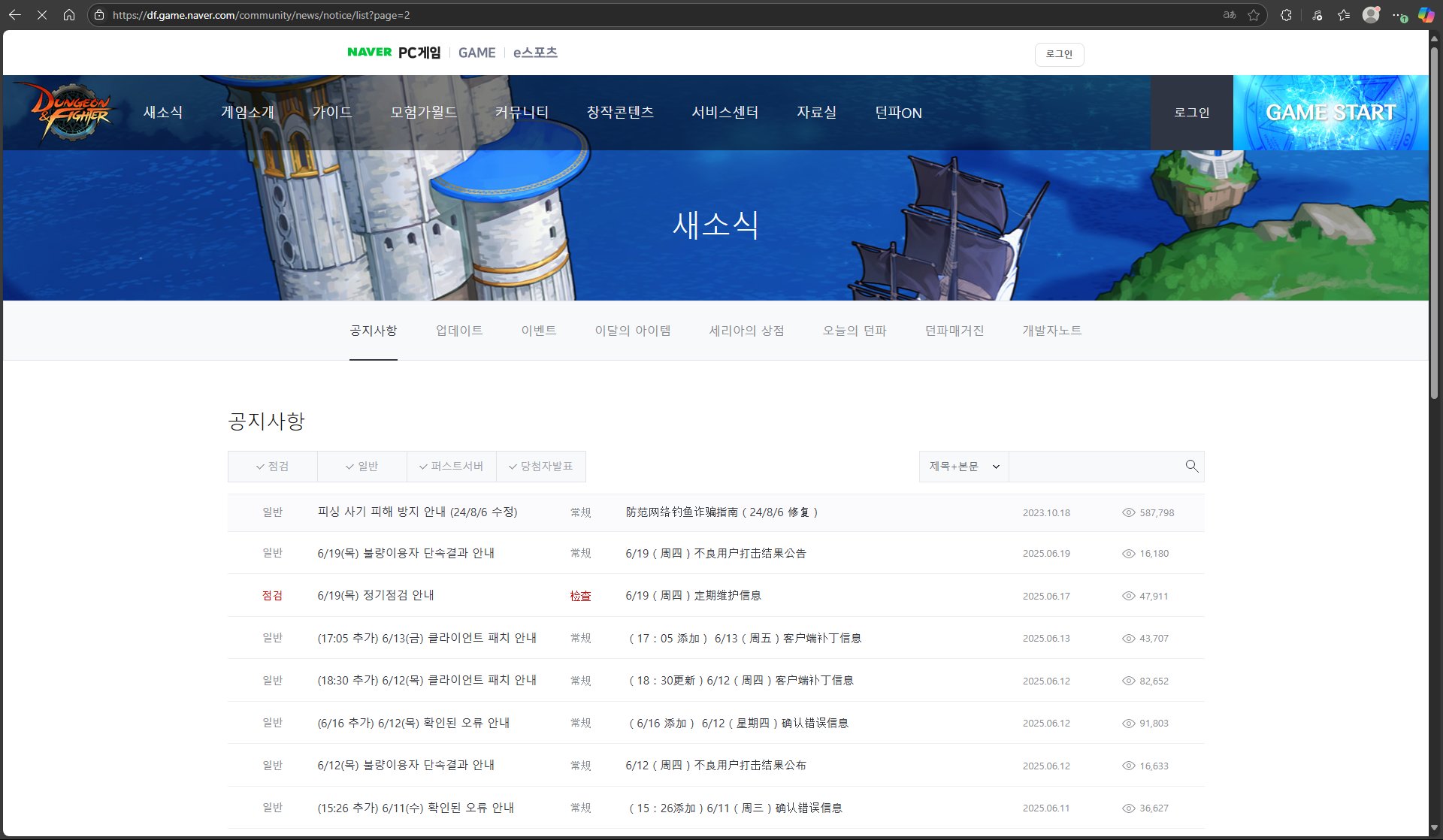The width and height of the screenshot is (1443, 840).
Task: Click the dark 로그인 button beside GAME START
Action: [x=1192, y=112]
